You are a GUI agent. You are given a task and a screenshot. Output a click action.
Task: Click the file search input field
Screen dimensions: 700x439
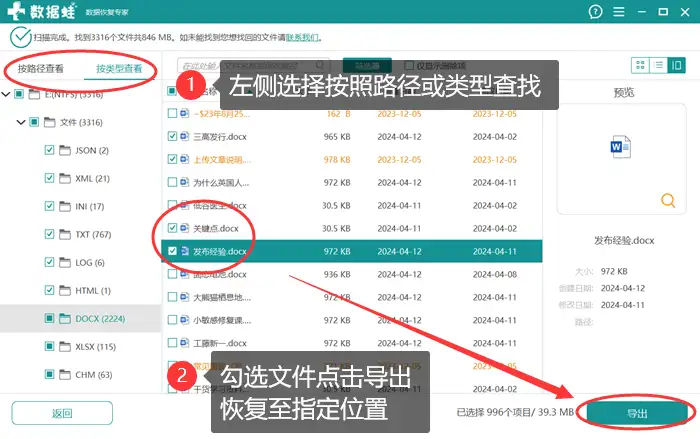click(x=253, y=66)
